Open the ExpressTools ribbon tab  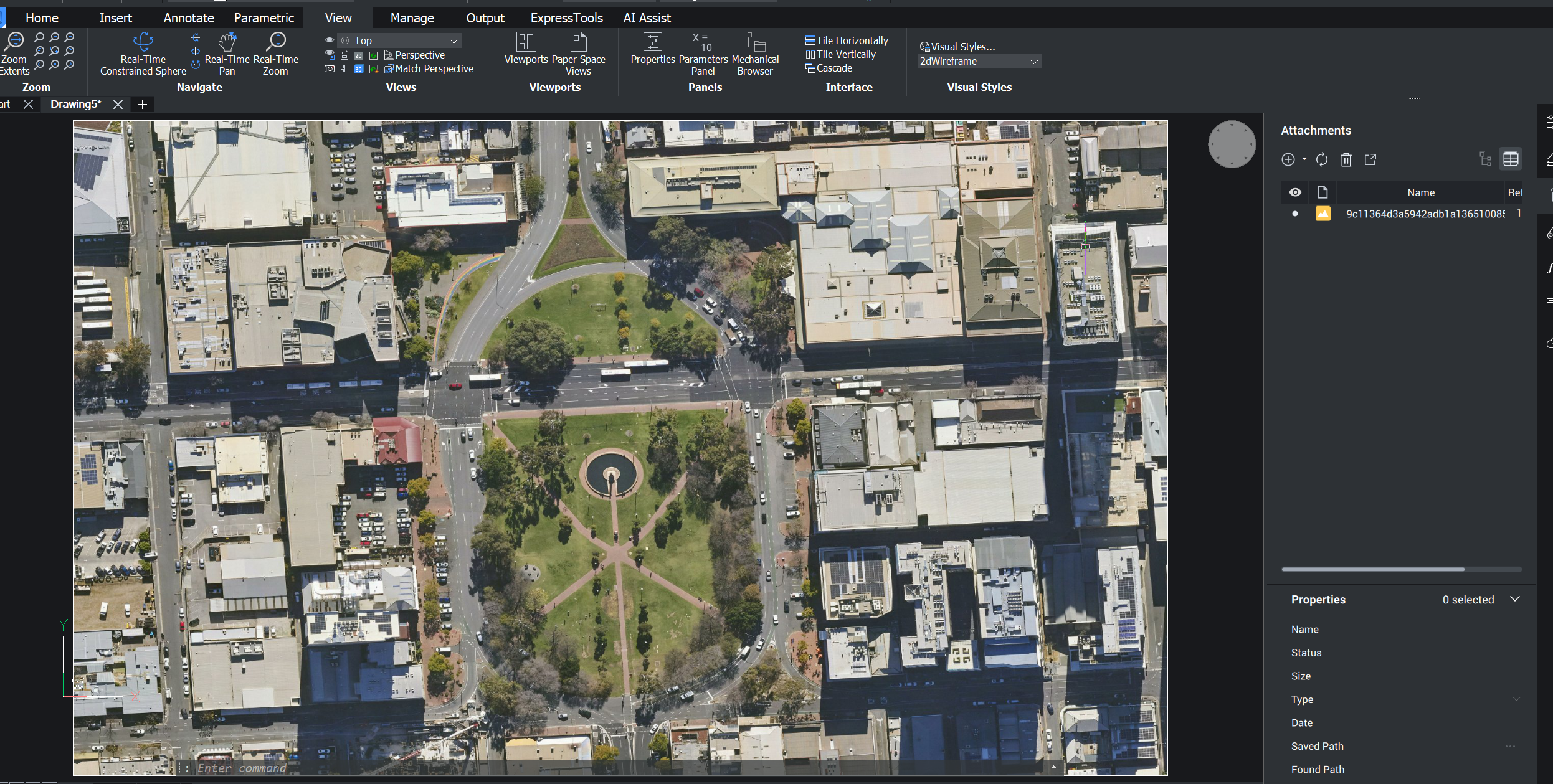pos(566,18)
